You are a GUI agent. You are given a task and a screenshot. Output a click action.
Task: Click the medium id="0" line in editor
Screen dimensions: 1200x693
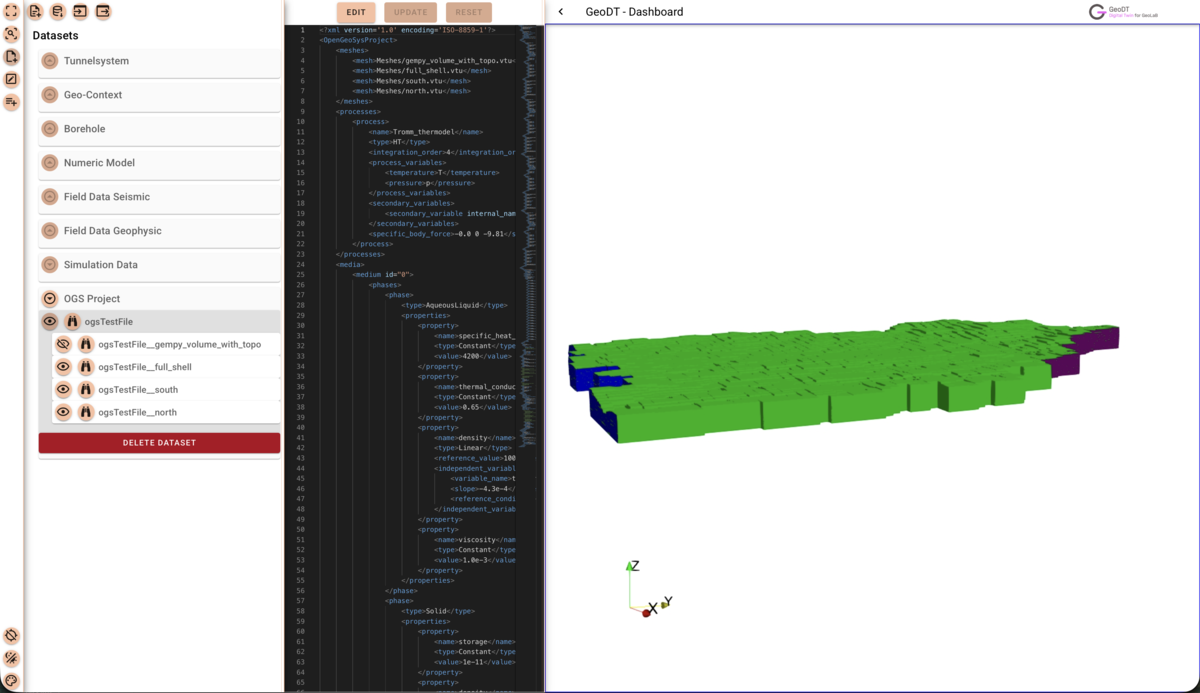click(383, 274)
